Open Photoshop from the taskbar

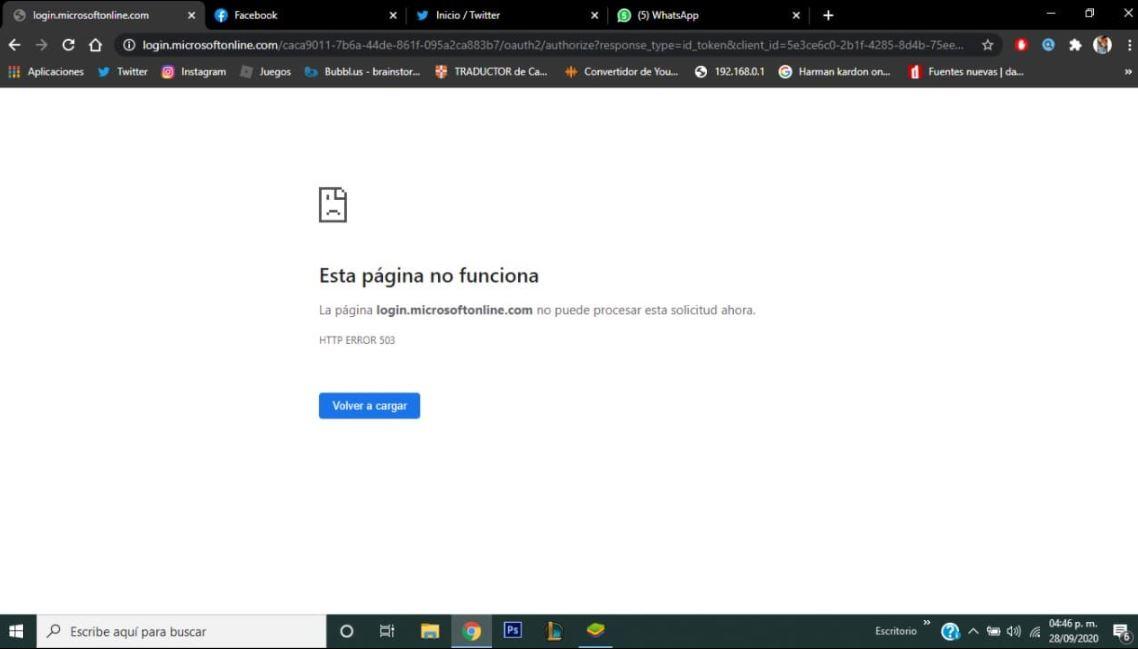pos(512,631)
